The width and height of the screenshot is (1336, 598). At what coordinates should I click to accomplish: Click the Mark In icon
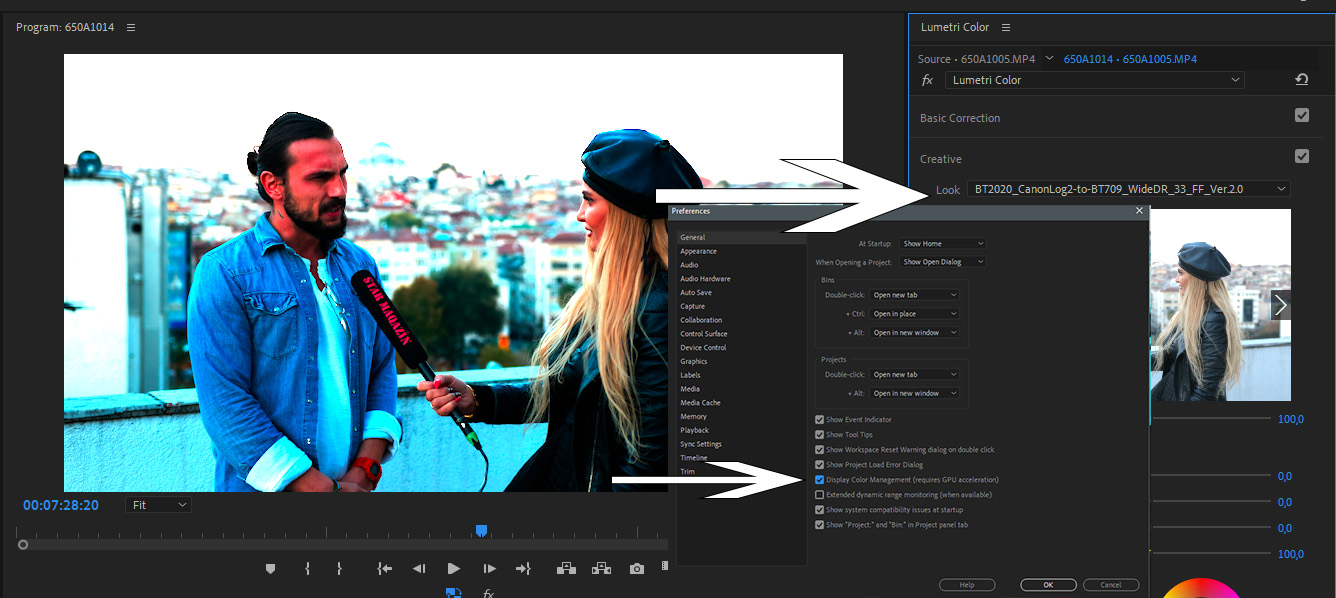point(307,568)
